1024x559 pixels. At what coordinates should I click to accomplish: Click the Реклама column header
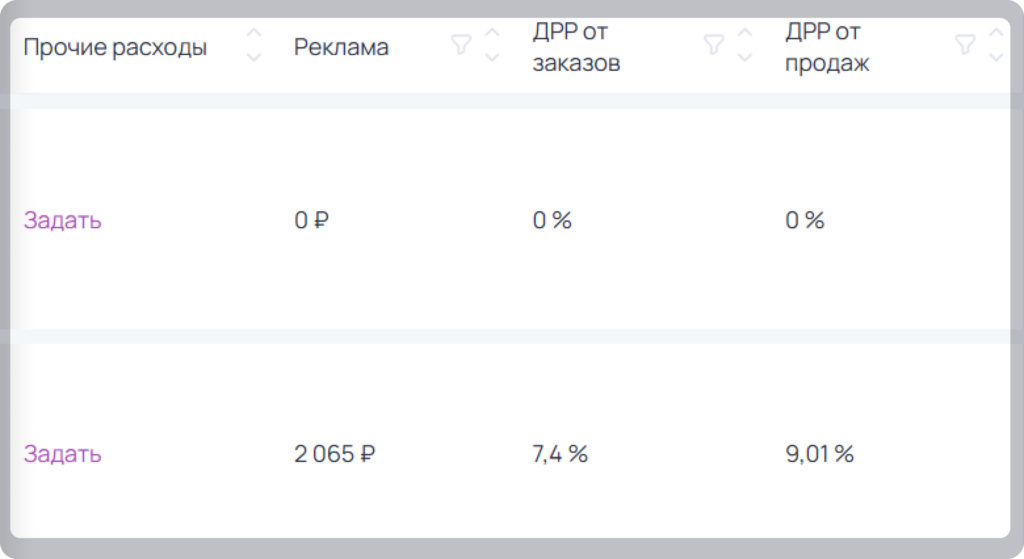pyautogui.click(x=342, y=47)
